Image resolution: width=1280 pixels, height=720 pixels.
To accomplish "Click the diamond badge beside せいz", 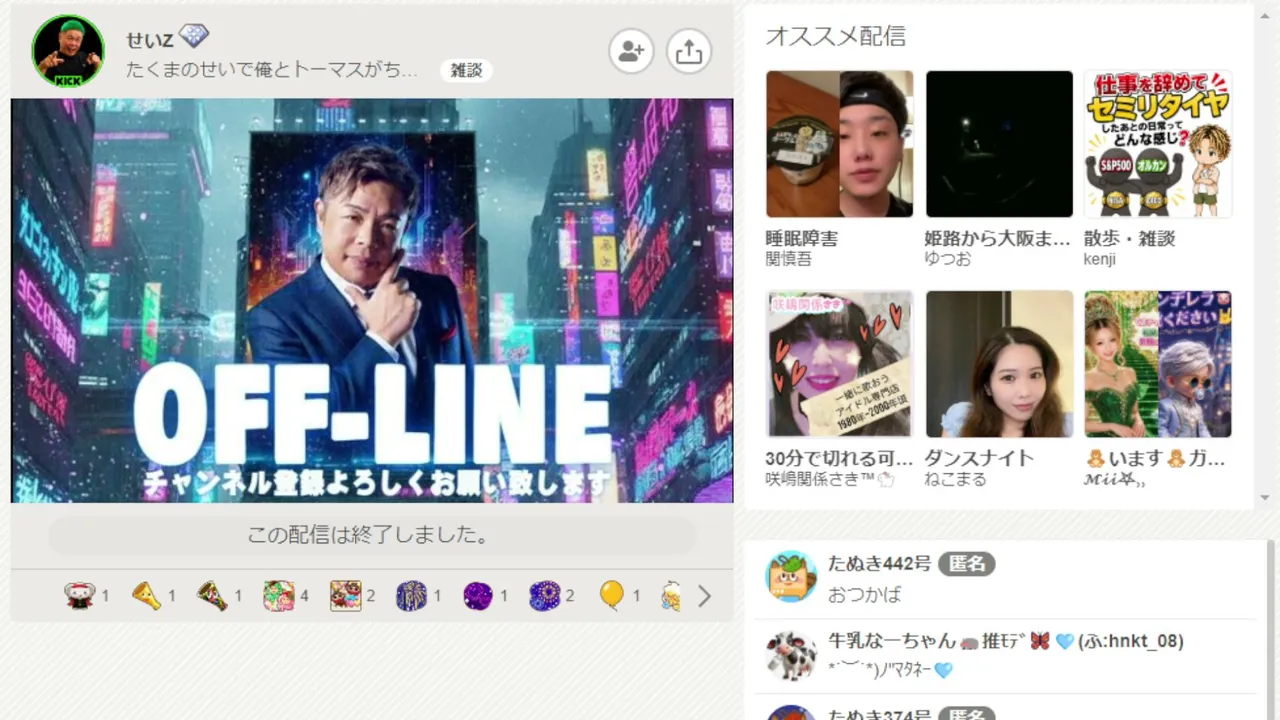I will point(194,37).
